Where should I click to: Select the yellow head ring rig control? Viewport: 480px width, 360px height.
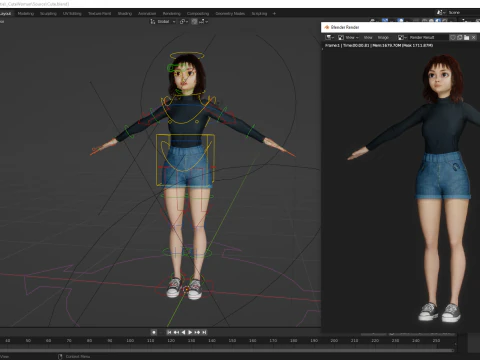[x=186, y=55]
